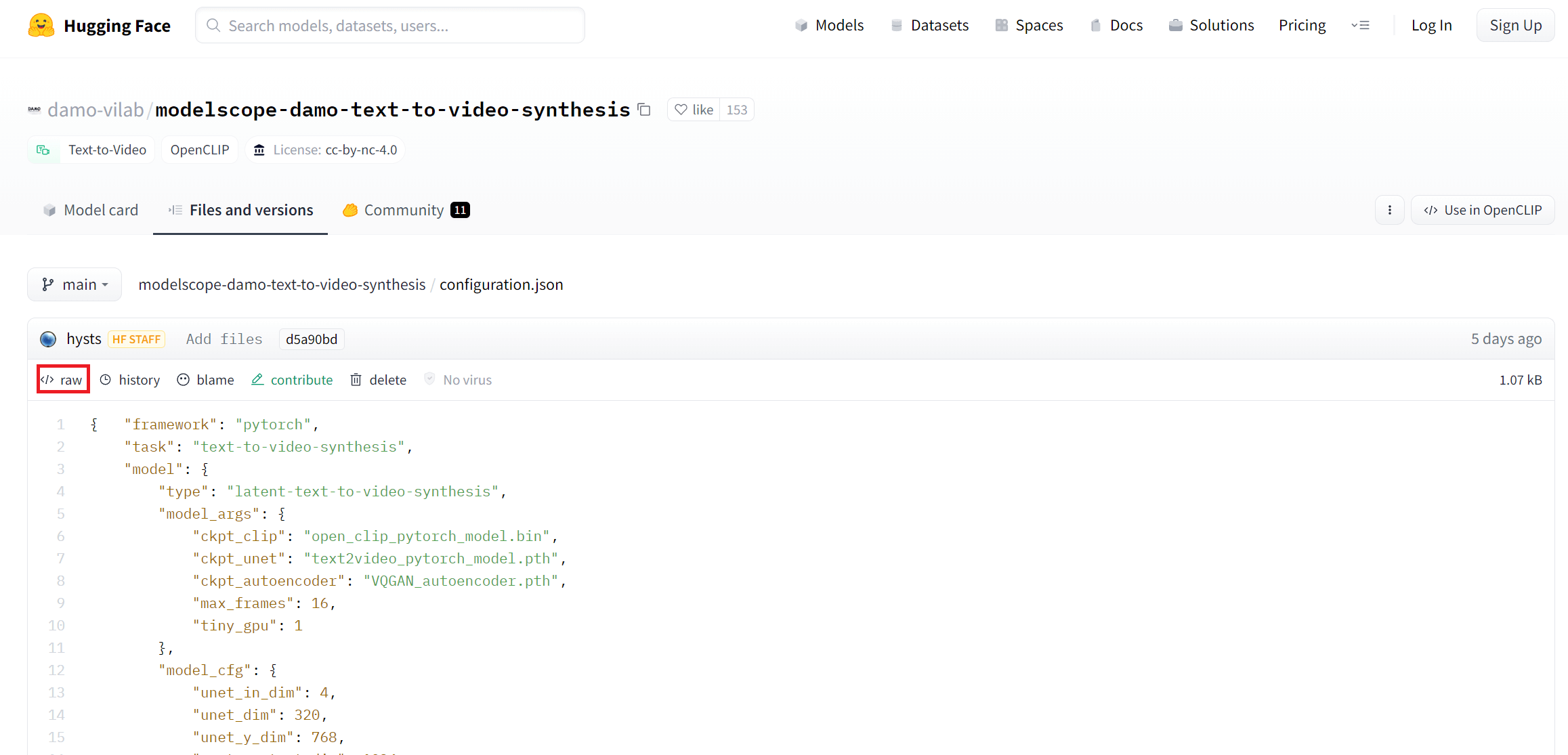View the raw configuration.json file
The height and width of the screenshot is (755, 1568).
(62, 379)
